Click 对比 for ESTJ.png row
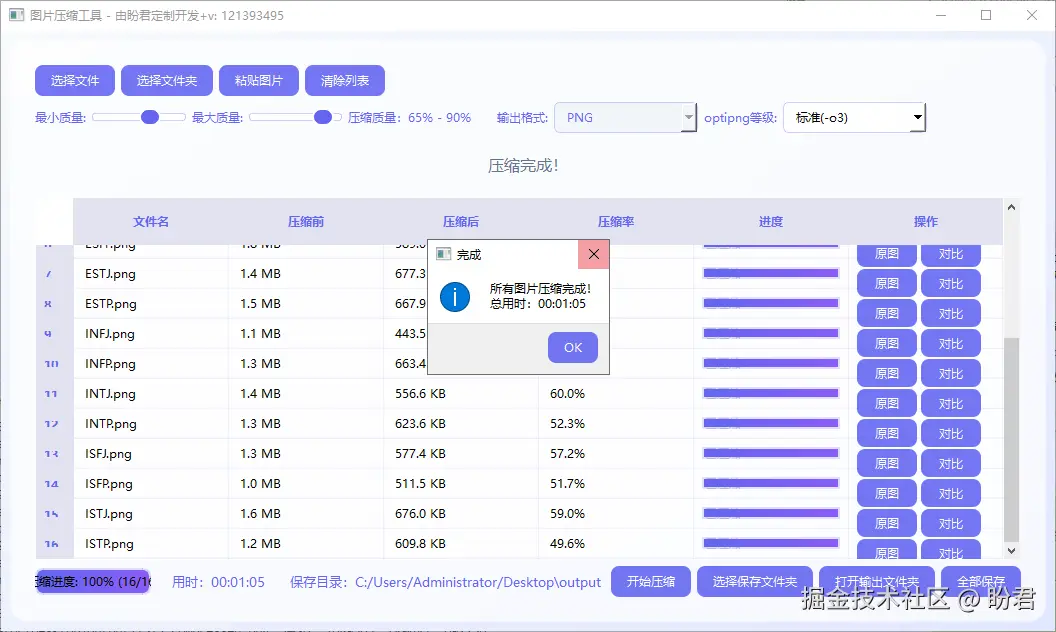Image resolution: width=1056 pixels, height=632 pixels. click(950, 284)
